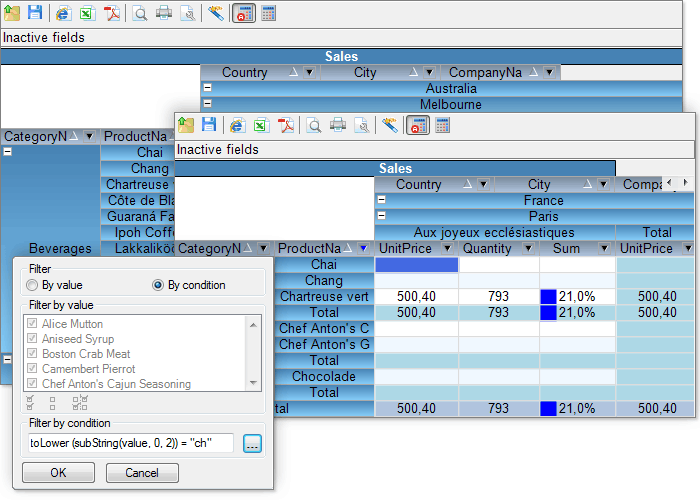Toggle highlighted calendar grid icon in back window
Viewport: 700px width, 500px height.
coord(244,13)
